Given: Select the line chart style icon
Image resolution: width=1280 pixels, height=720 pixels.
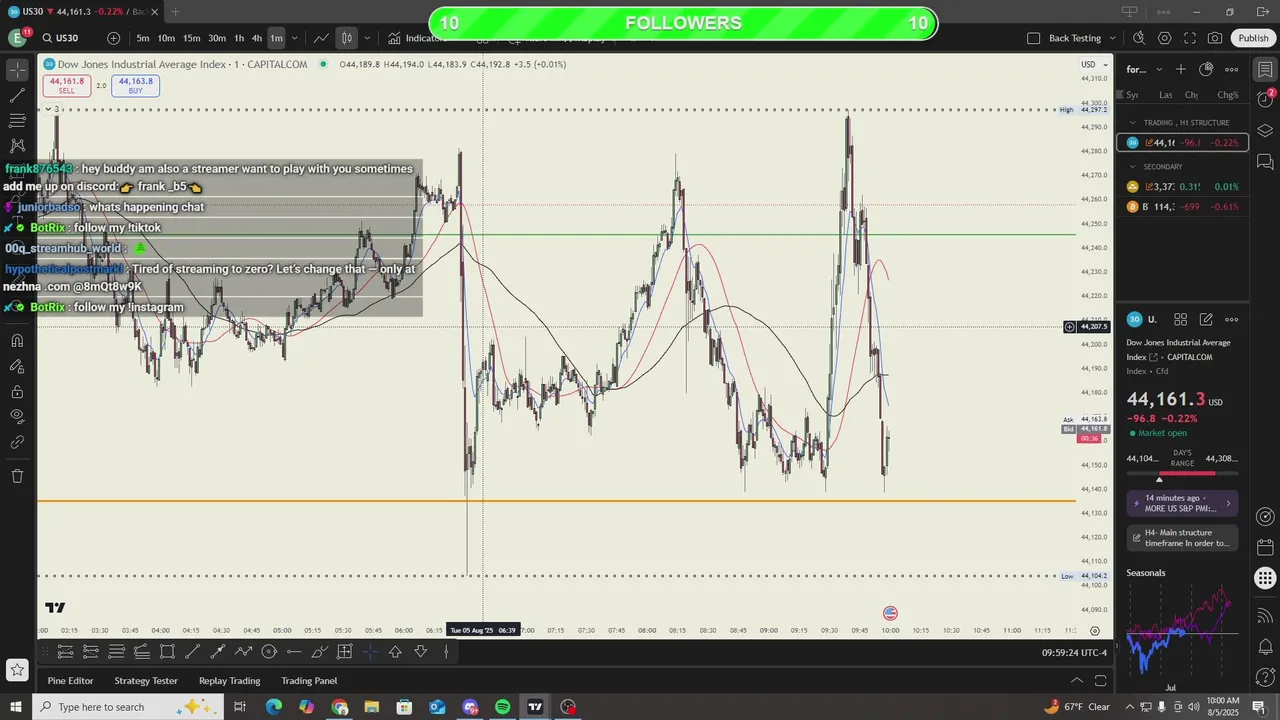Looking at the screenshot, I should (321, 38).
